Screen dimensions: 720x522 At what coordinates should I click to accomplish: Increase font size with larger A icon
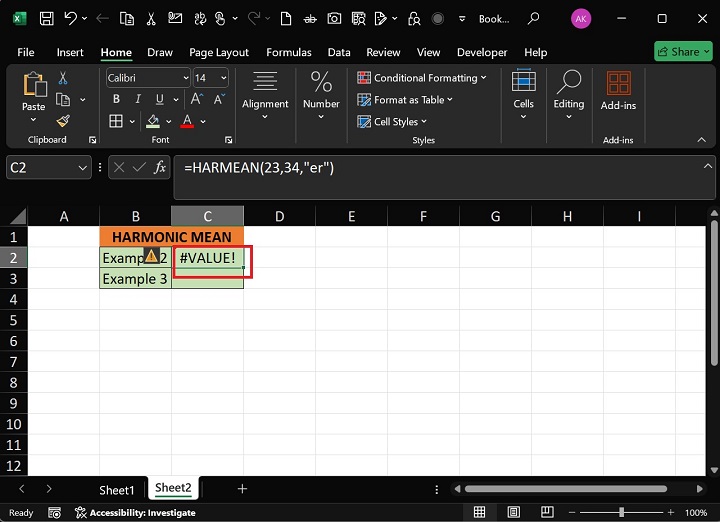[197, 99]
